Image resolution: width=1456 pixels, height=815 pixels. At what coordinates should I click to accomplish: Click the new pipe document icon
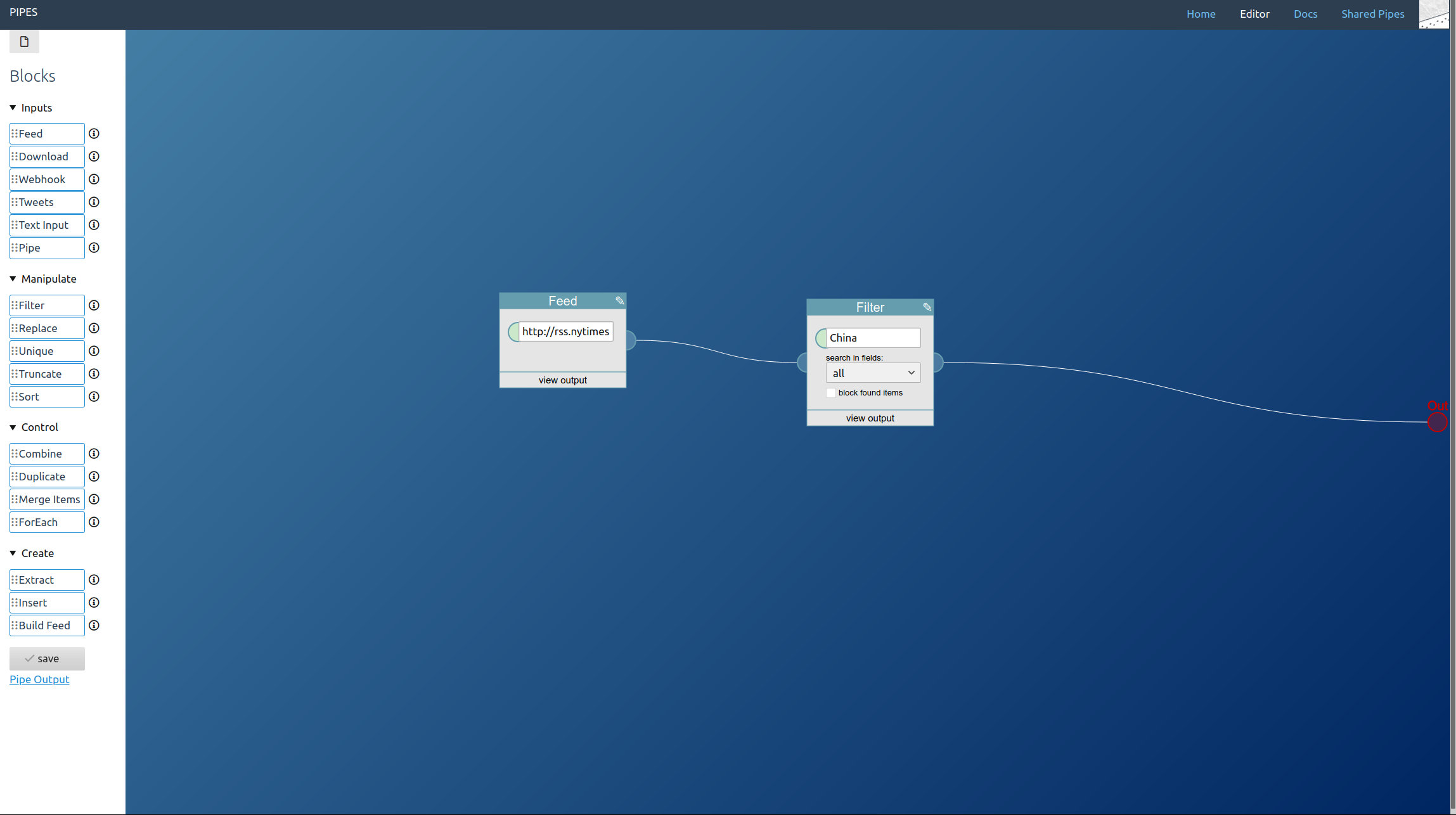pyautogui.click(x=24, y=42)
